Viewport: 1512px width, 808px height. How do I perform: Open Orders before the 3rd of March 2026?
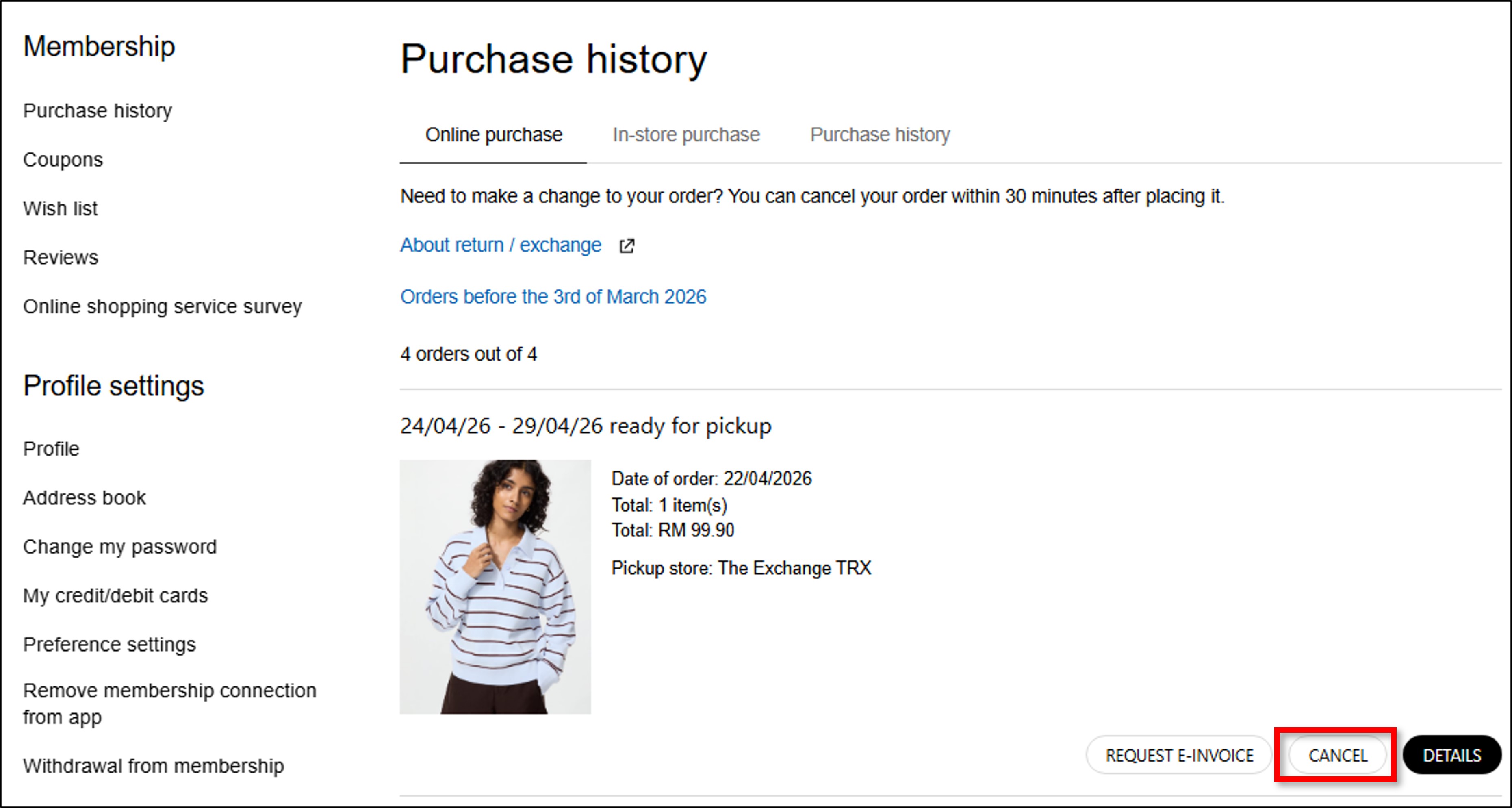pyautogui.click(x=553, y=297)
